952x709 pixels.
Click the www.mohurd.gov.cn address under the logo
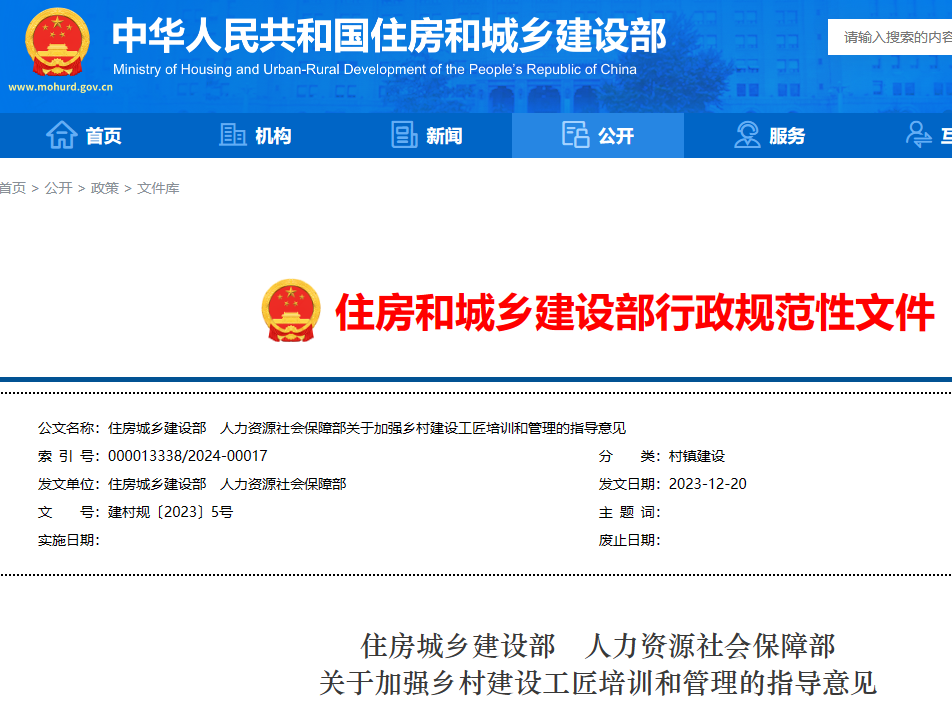[60, 87]
